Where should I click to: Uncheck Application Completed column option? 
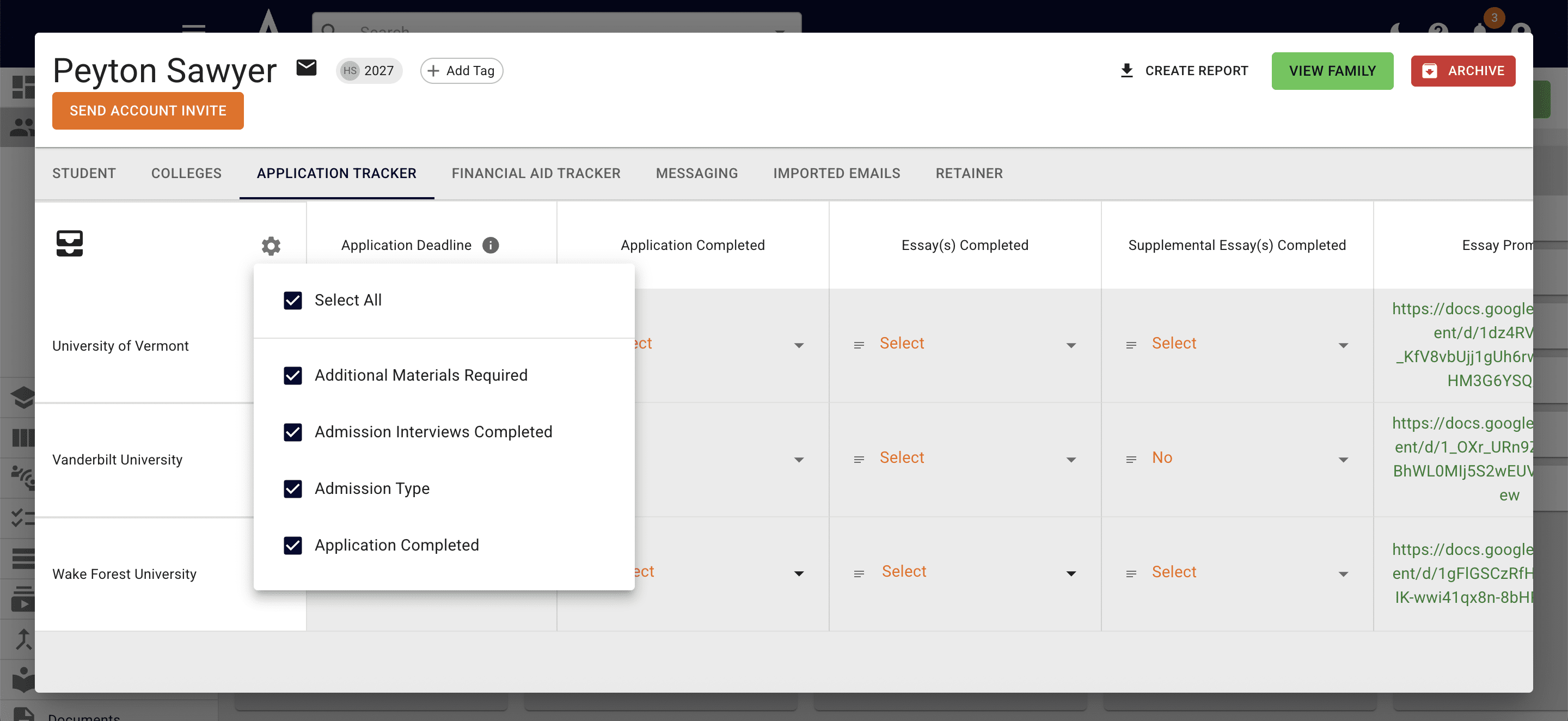(293, 545)
